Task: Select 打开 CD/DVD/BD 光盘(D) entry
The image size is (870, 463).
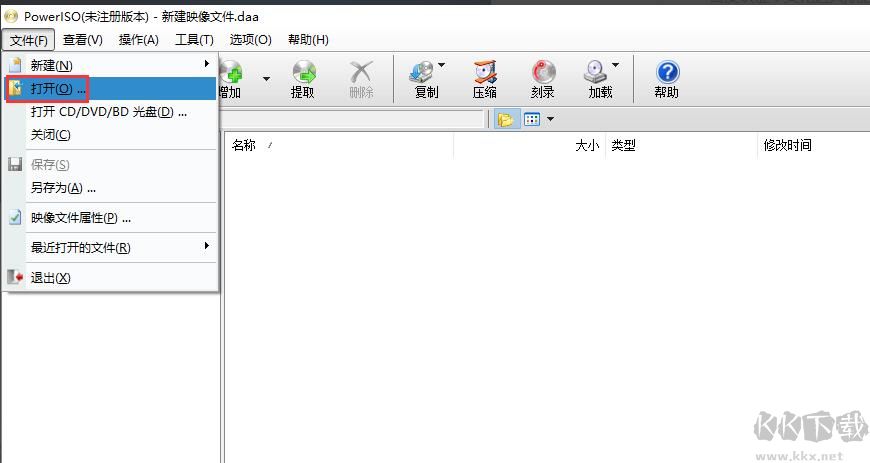Action: click(110, 112)
